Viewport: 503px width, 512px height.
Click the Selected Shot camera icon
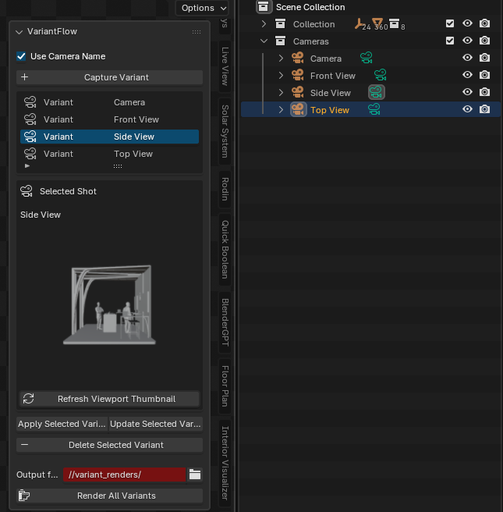[26, 191]
